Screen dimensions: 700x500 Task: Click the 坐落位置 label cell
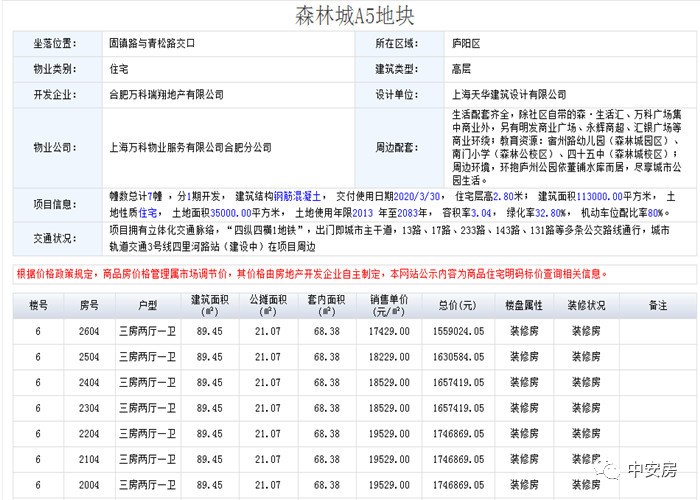tap(58, 43)
